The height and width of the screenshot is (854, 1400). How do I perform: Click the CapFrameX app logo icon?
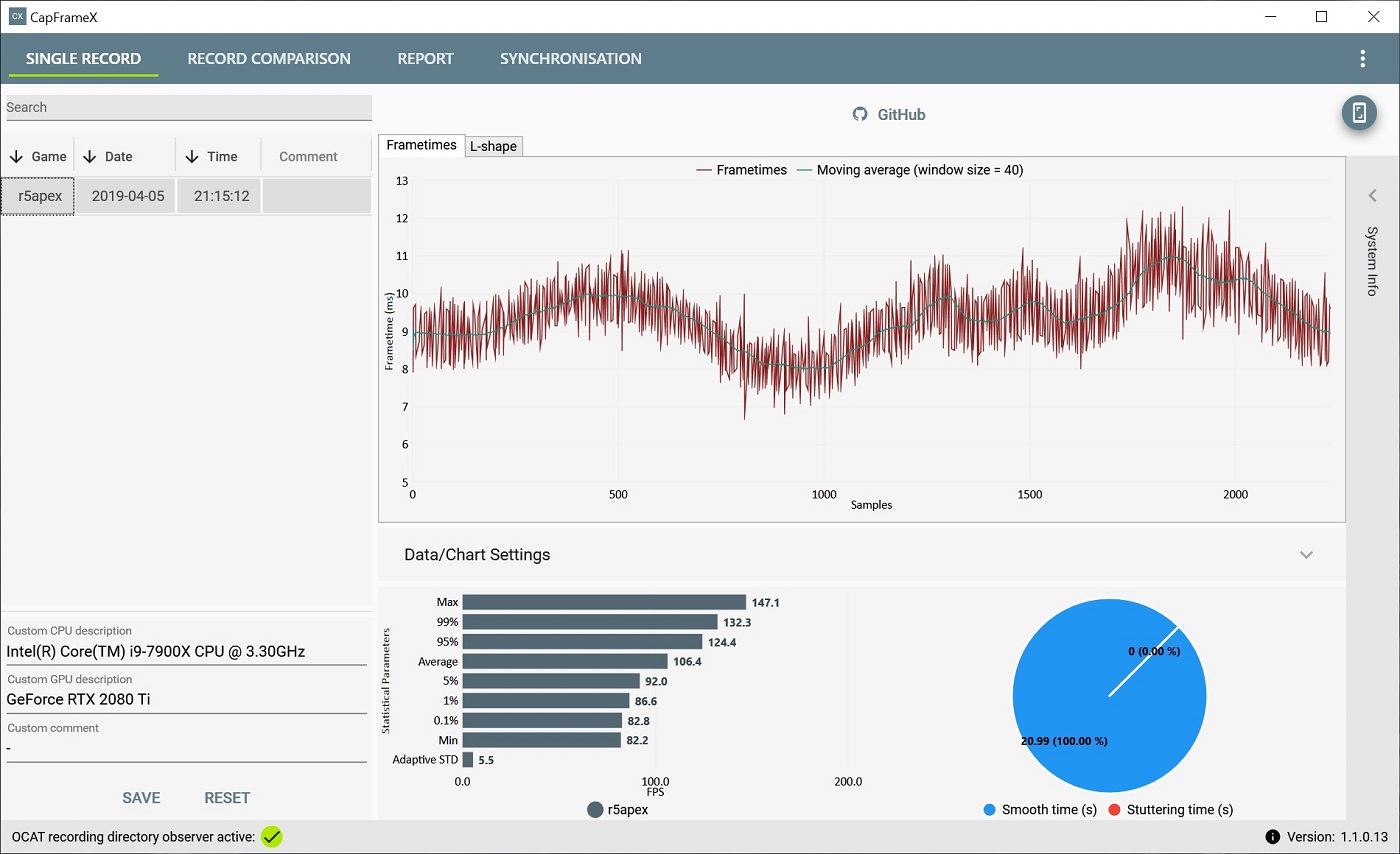coord(16,17)
